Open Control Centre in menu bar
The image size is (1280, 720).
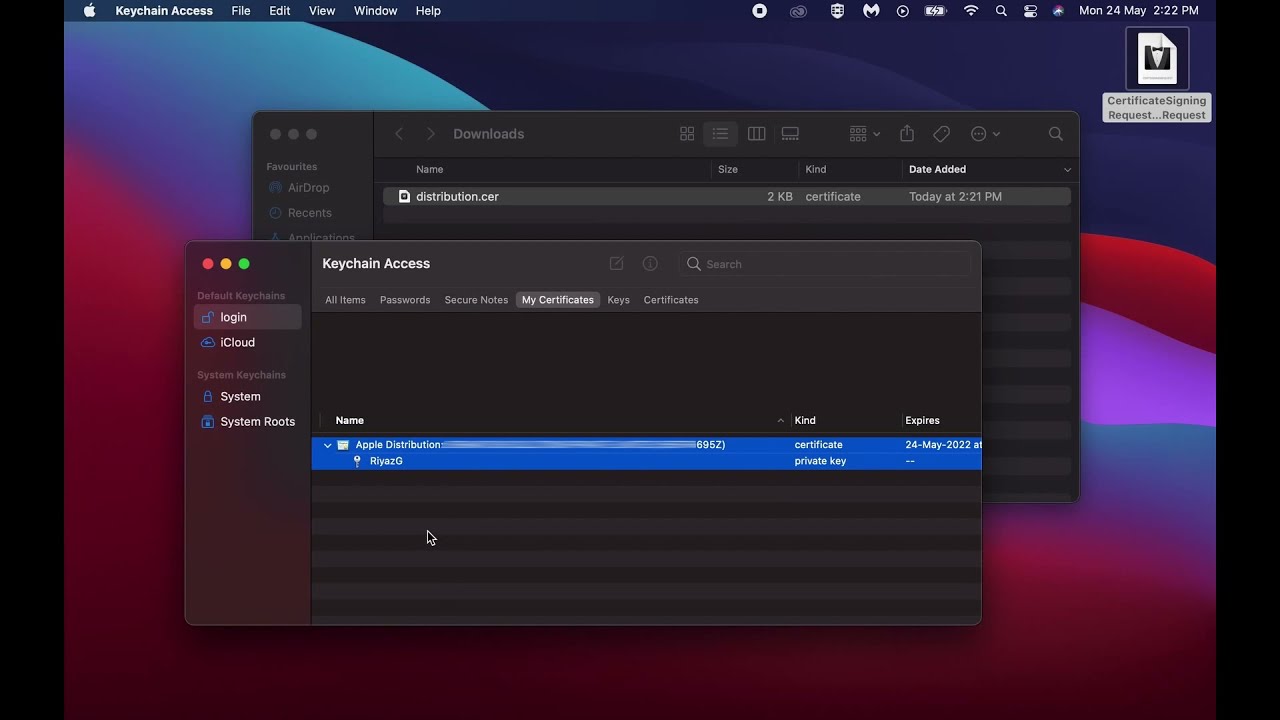(x=1030, y=11)
